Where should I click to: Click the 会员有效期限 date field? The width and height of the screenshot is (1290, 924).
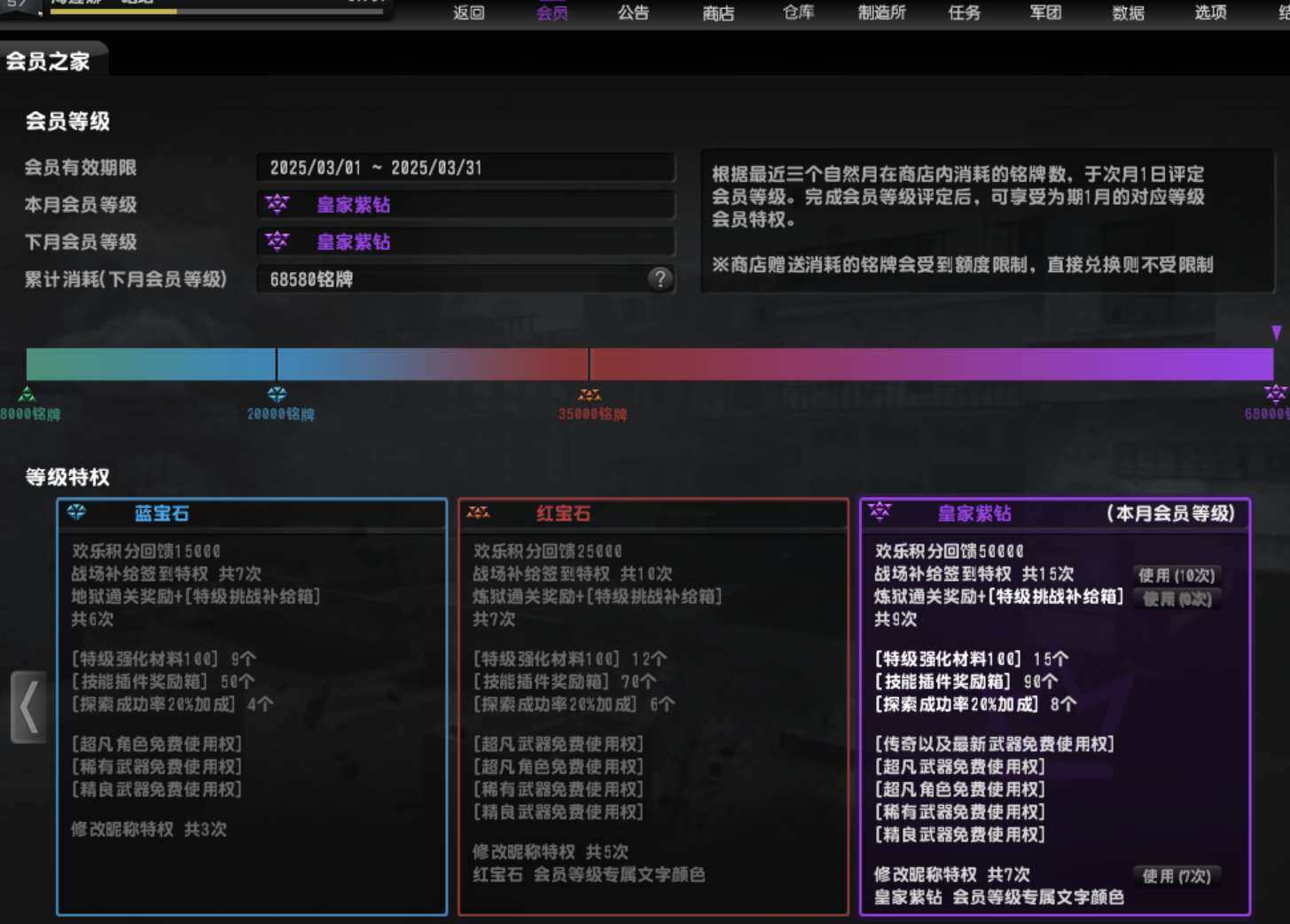tap(465, 168)
